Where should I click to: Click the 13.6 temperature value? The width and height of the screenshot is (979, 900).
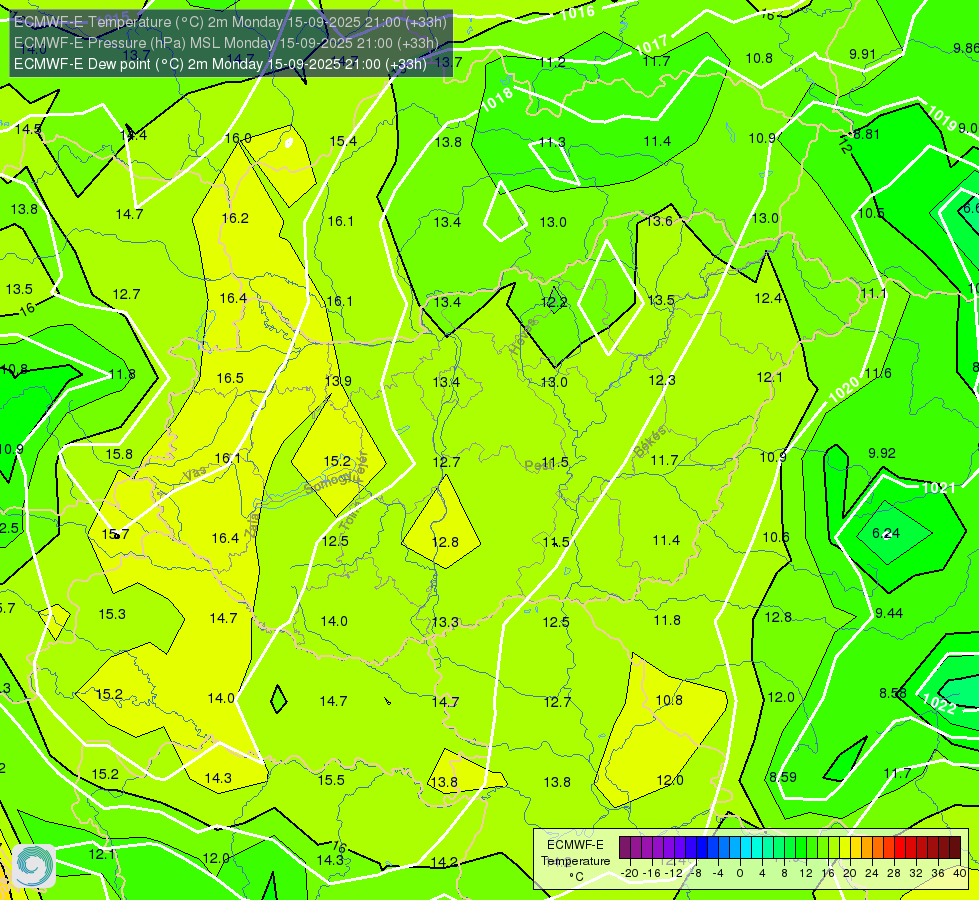pyautogui.click(x=659, y=221)
